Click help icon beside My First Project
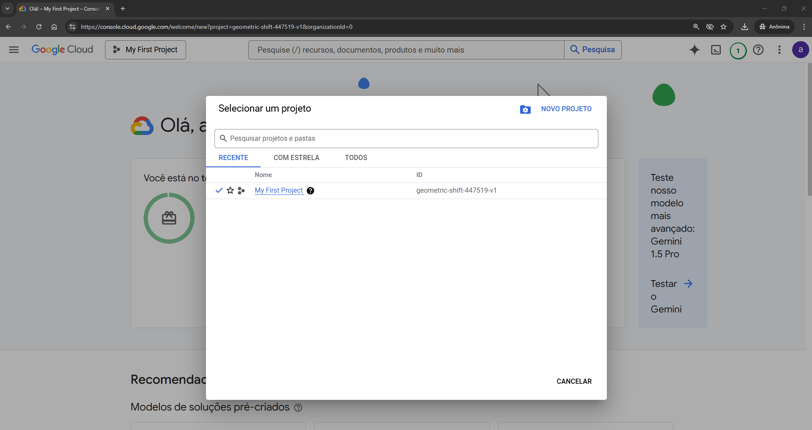The width and height of the screenshot is (812, 430). (310, 191)
